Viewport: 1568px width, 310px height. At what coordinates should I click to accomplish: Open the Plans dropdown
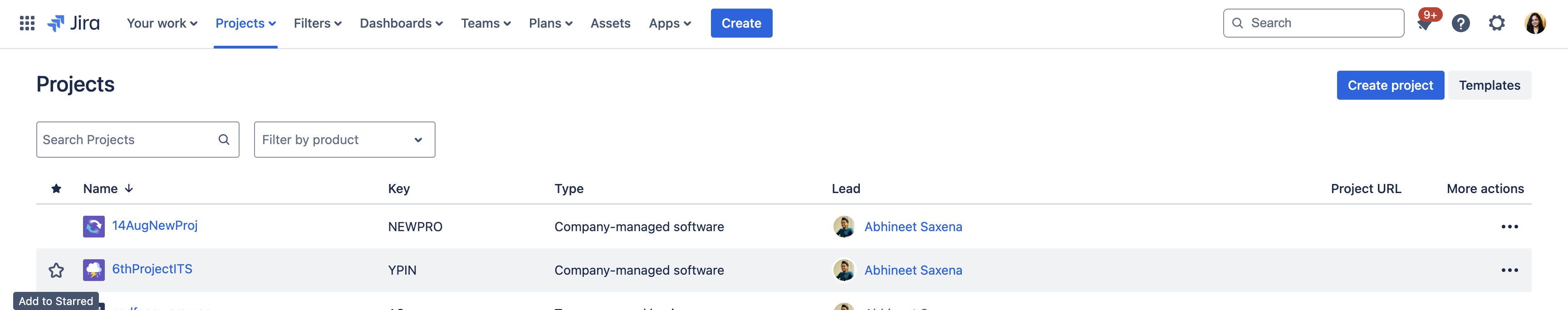point(550,23)
